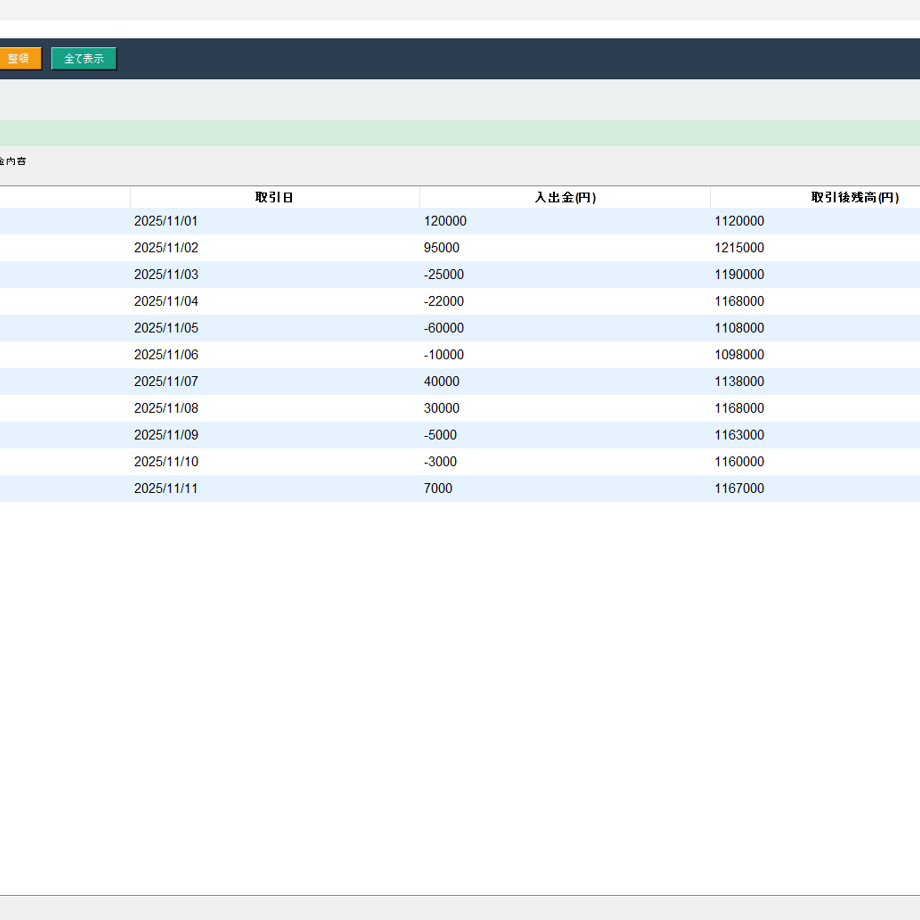Viewport: 920px width, 920px height.
Task: Select the date cell 2025/11/09
Action: (x=166, y=435)
